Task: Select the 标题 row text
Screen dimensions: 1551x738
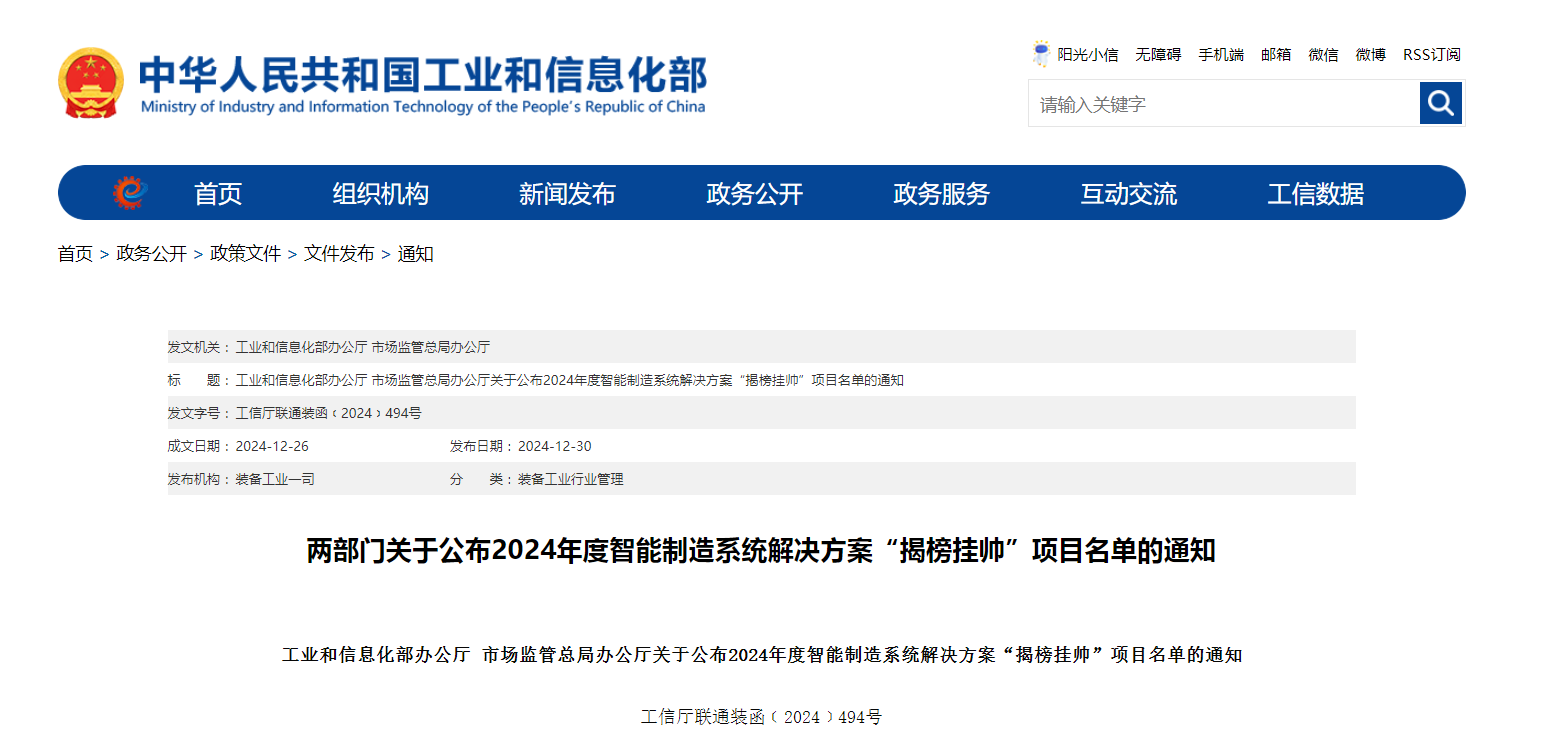Action: pos(569,380)
